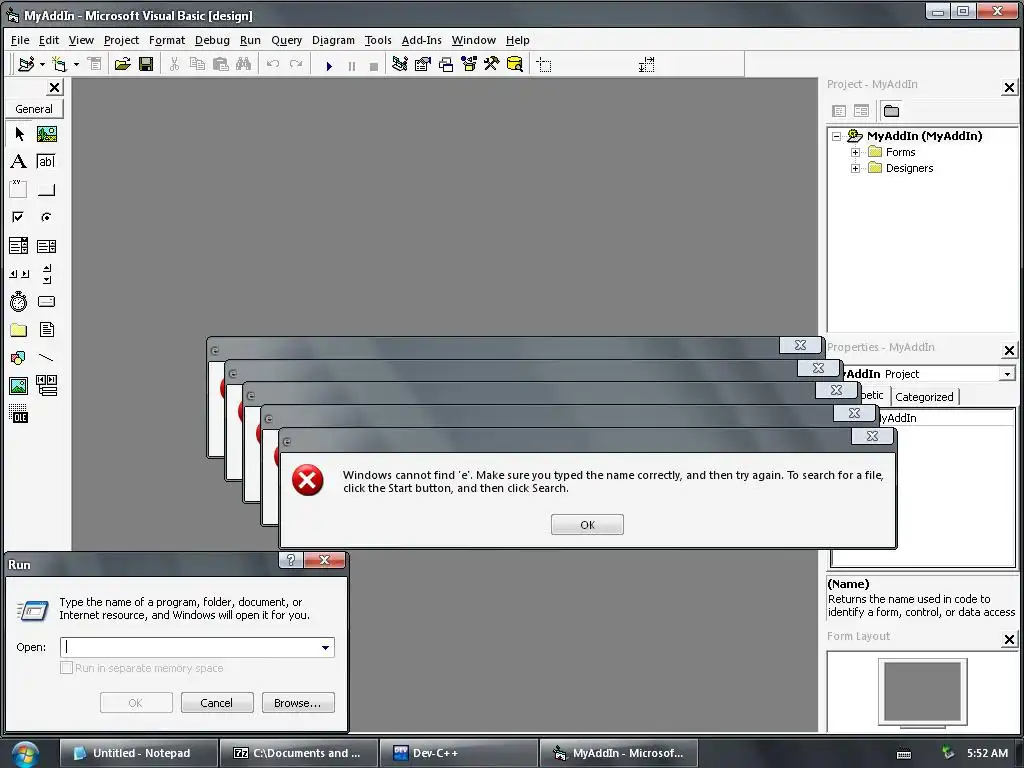
Task: Select the Shape control in the toolbox
Action: tap(19, 357)
